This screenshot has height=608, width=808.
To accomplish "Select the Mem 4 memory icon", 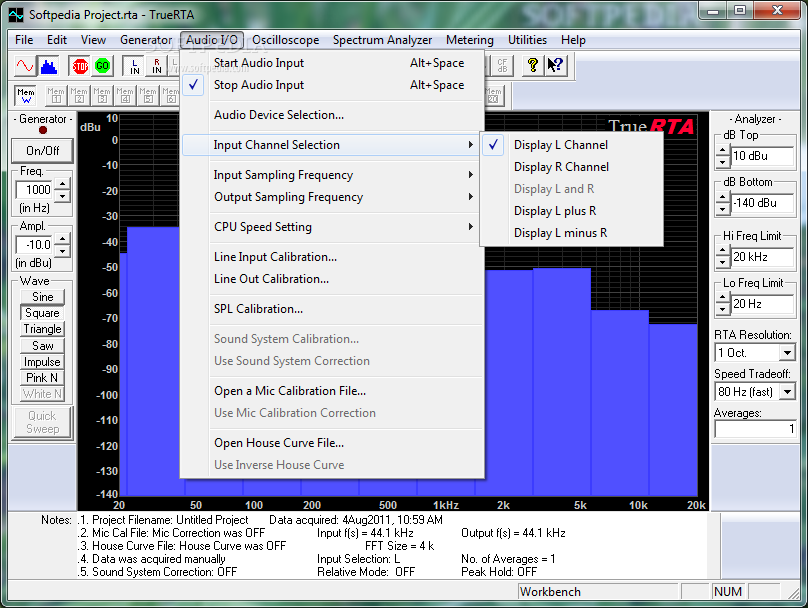I will coord(125,96).
